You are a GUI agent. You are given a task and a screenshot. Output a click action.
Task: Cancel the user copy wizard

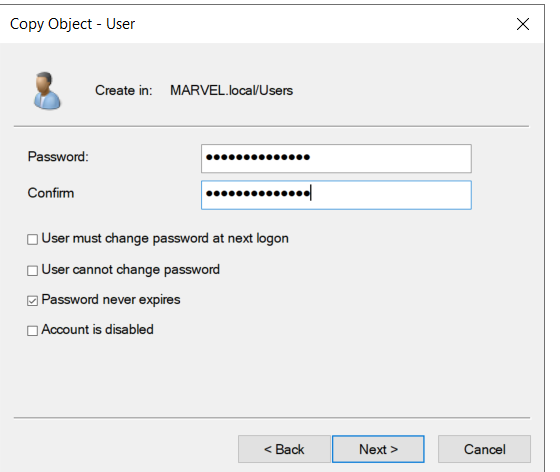point(484,449)
